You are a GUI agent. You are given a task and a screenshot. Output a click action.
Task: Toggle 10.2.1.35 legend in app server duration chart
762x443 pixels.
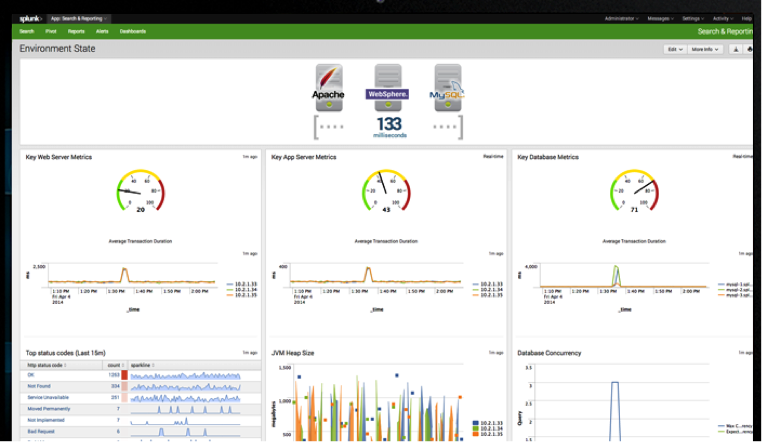[487, 295]
